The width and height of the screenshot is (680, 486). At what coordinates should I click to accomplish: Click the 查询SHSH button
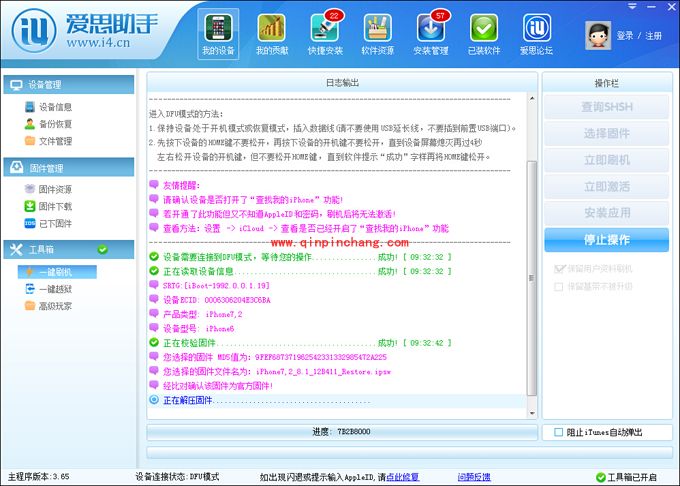[x=606, y=107]
